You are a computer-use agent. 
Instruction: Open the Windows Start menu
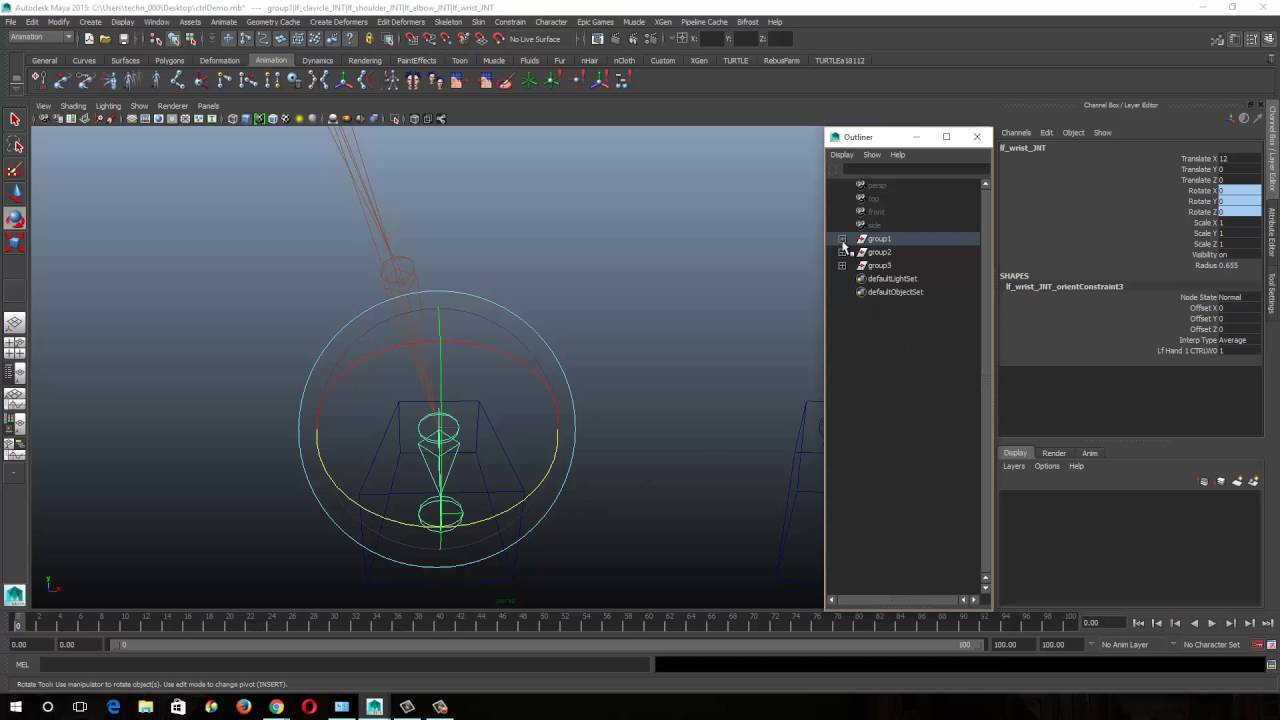15,707
